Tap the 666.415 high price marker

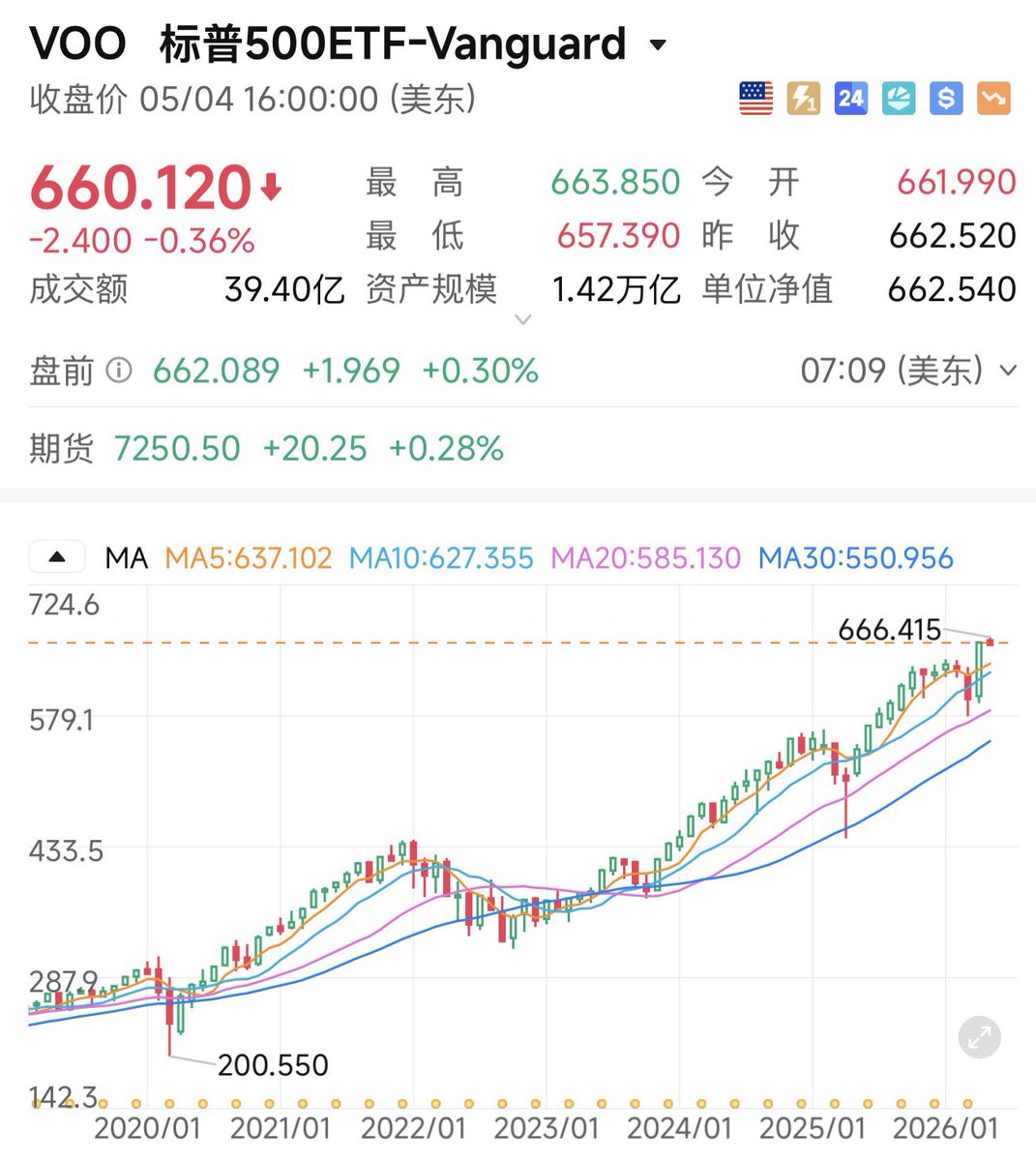tap(889, 630)
